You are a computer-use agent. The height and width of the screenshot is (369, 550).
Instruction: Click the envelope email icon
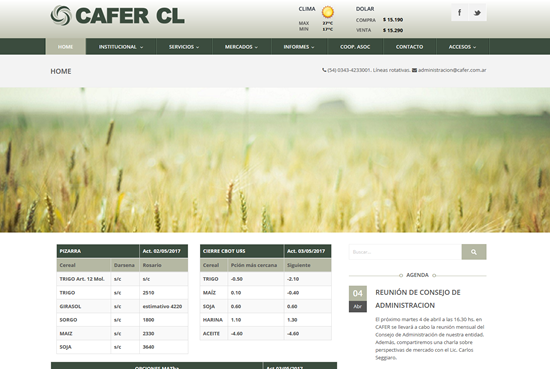pyautogui.click(x=414, y=70)
